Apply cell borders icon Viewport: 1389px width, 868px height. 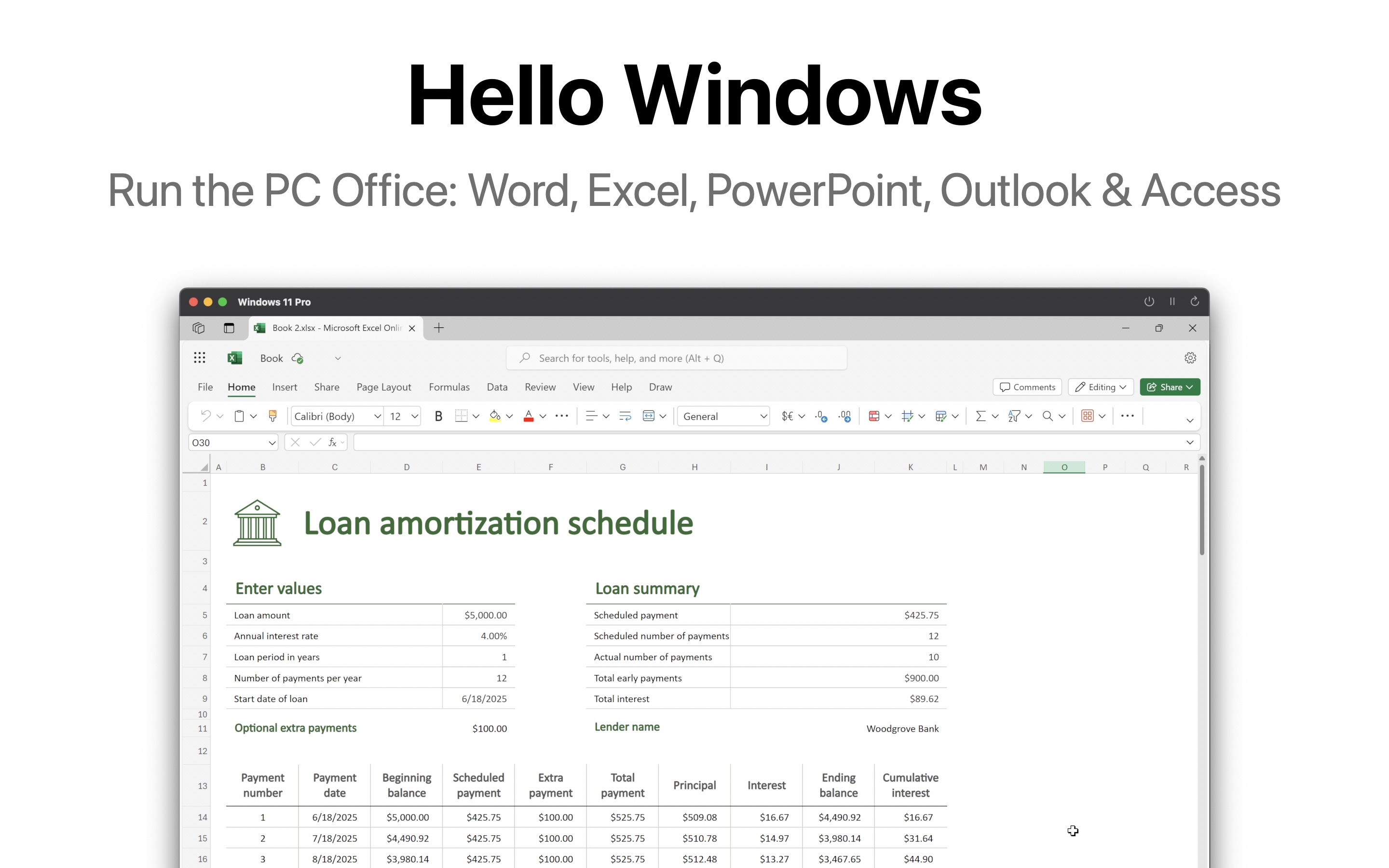[x=462, y=416]
